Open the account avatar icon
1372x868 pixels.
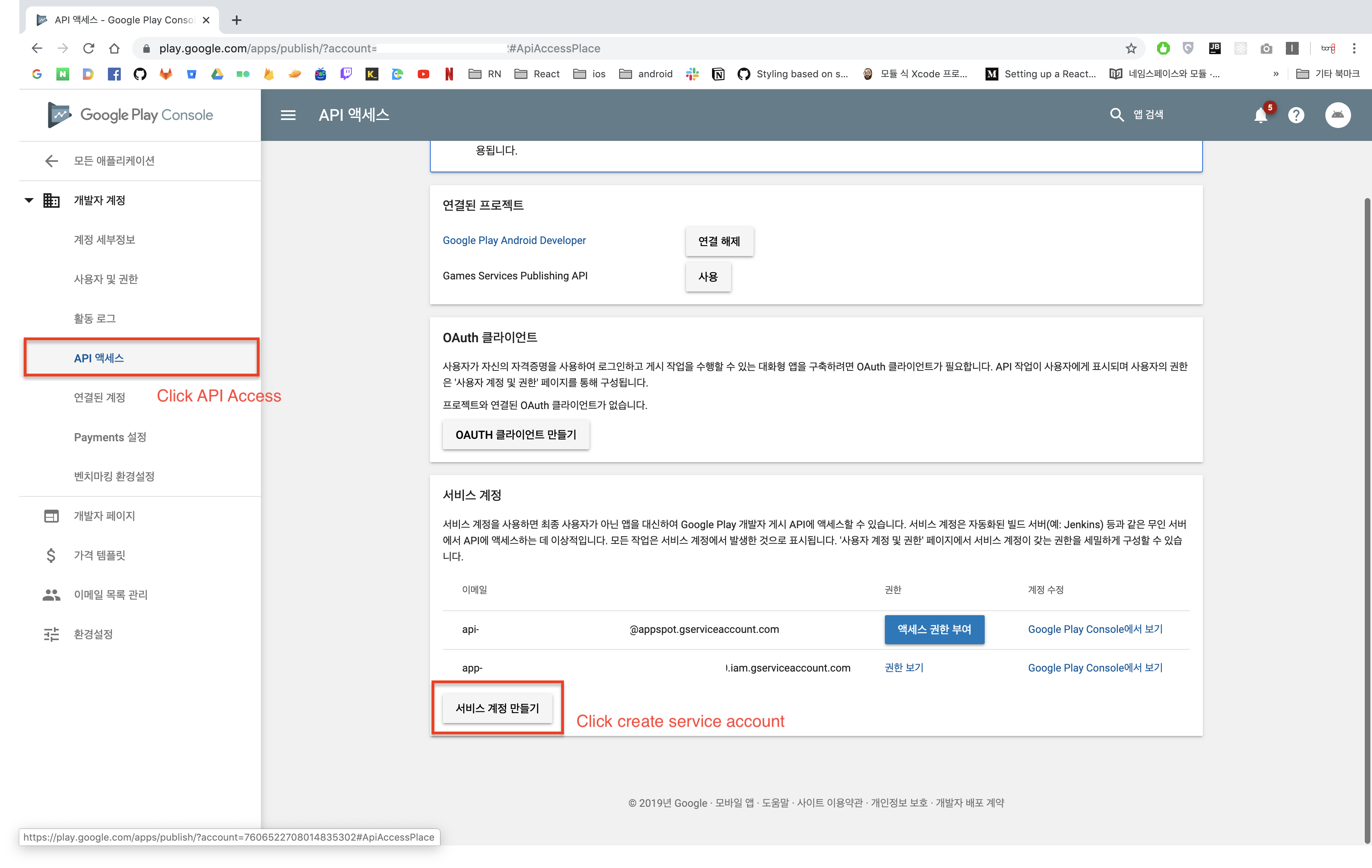tap(1337, 115)
